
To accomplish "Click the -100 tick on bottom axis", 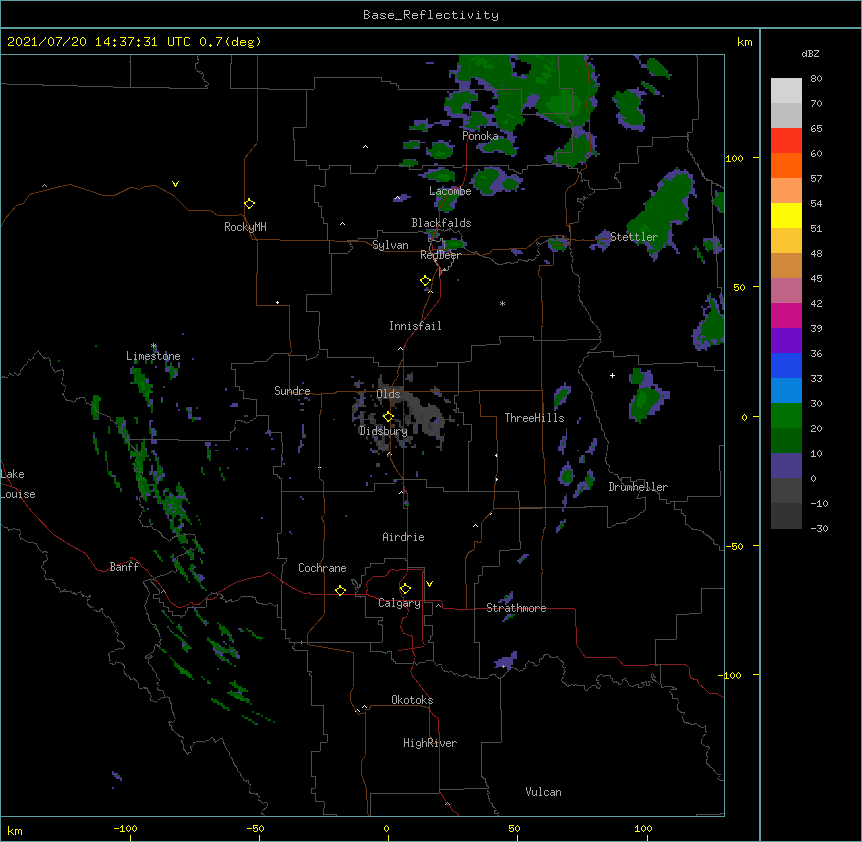I will tap(125, 828).
